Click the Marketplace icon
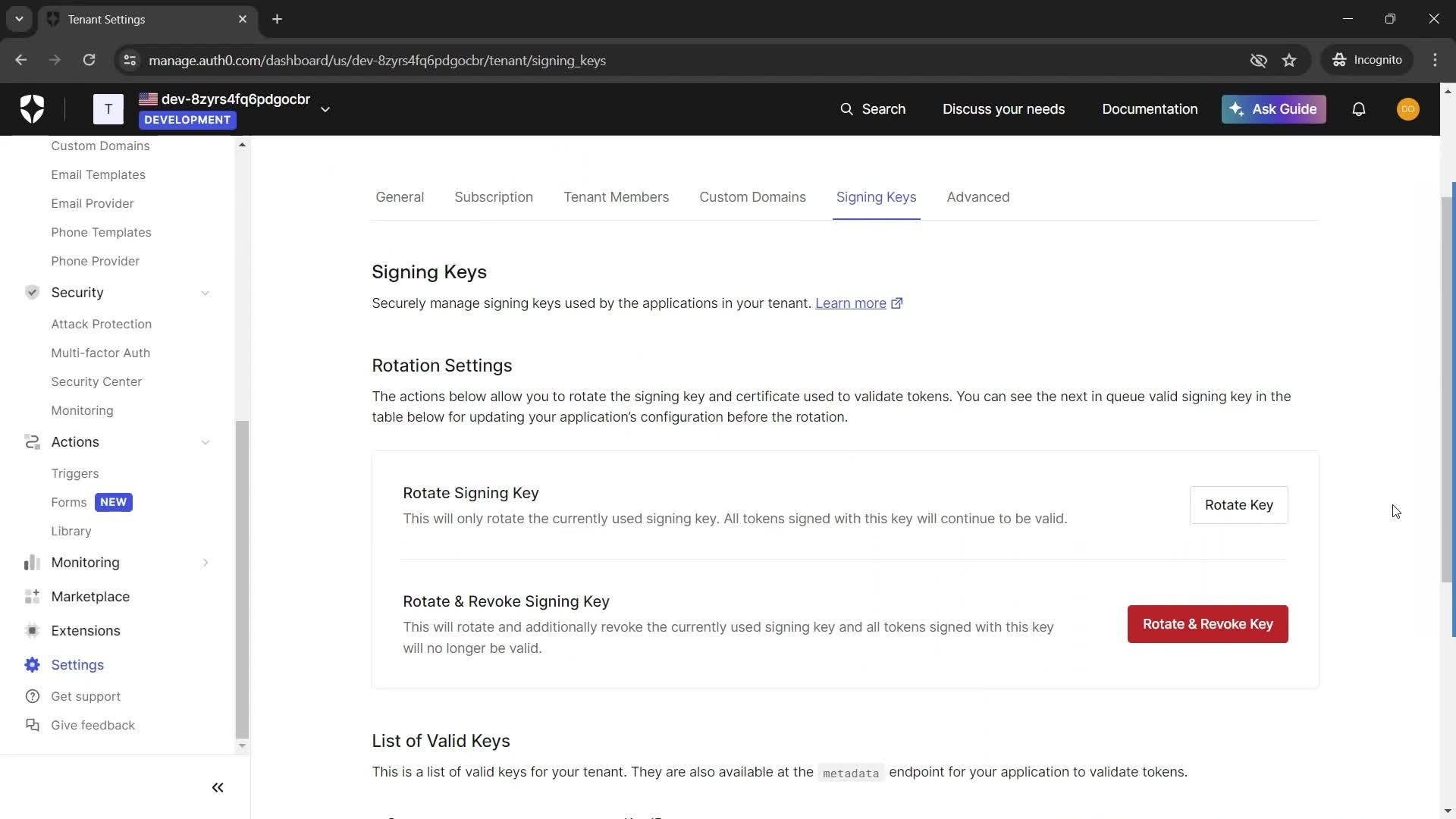The image size is (1456, 819). coord(32,597)
